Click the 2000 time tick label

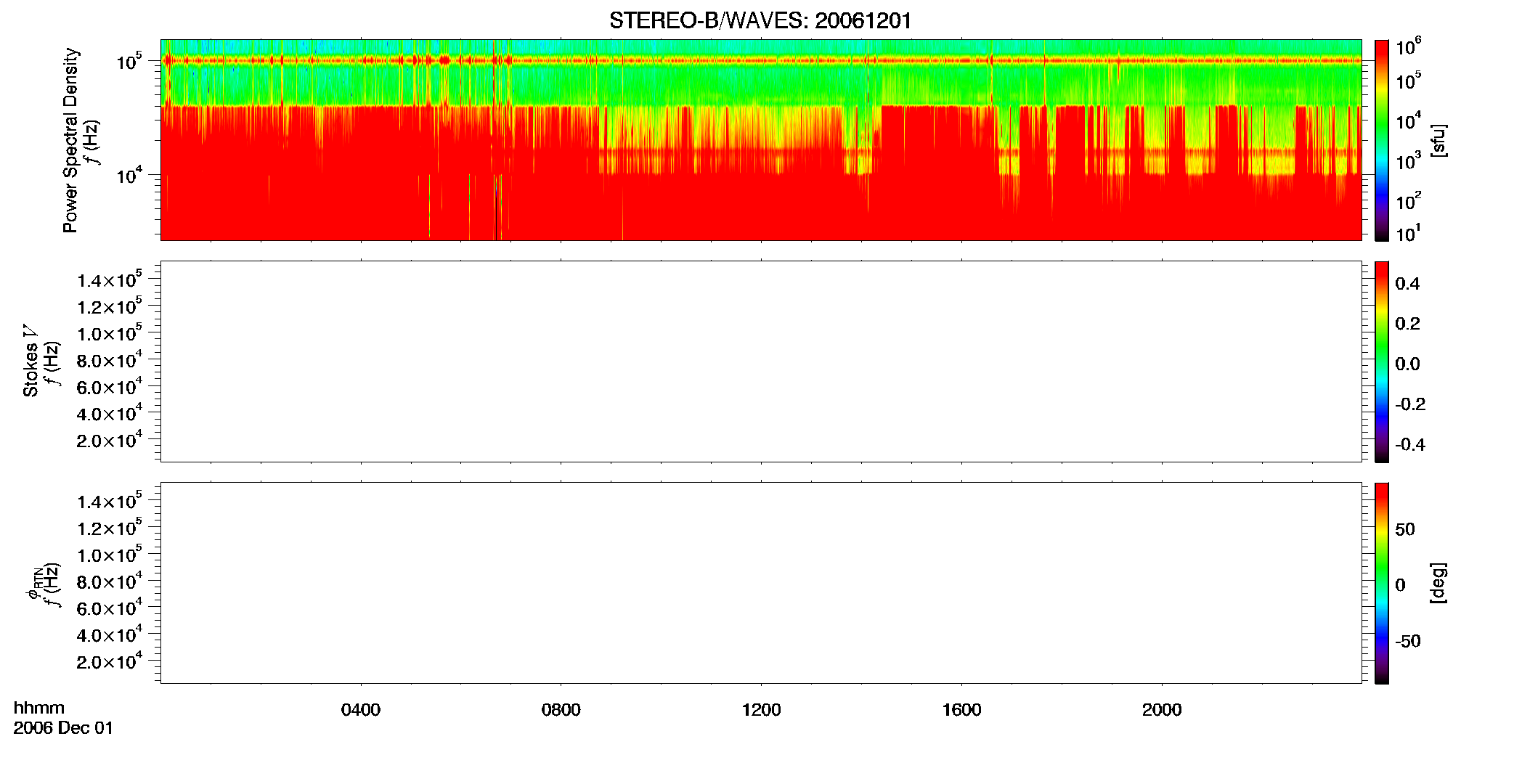[x=1162, y=710]
